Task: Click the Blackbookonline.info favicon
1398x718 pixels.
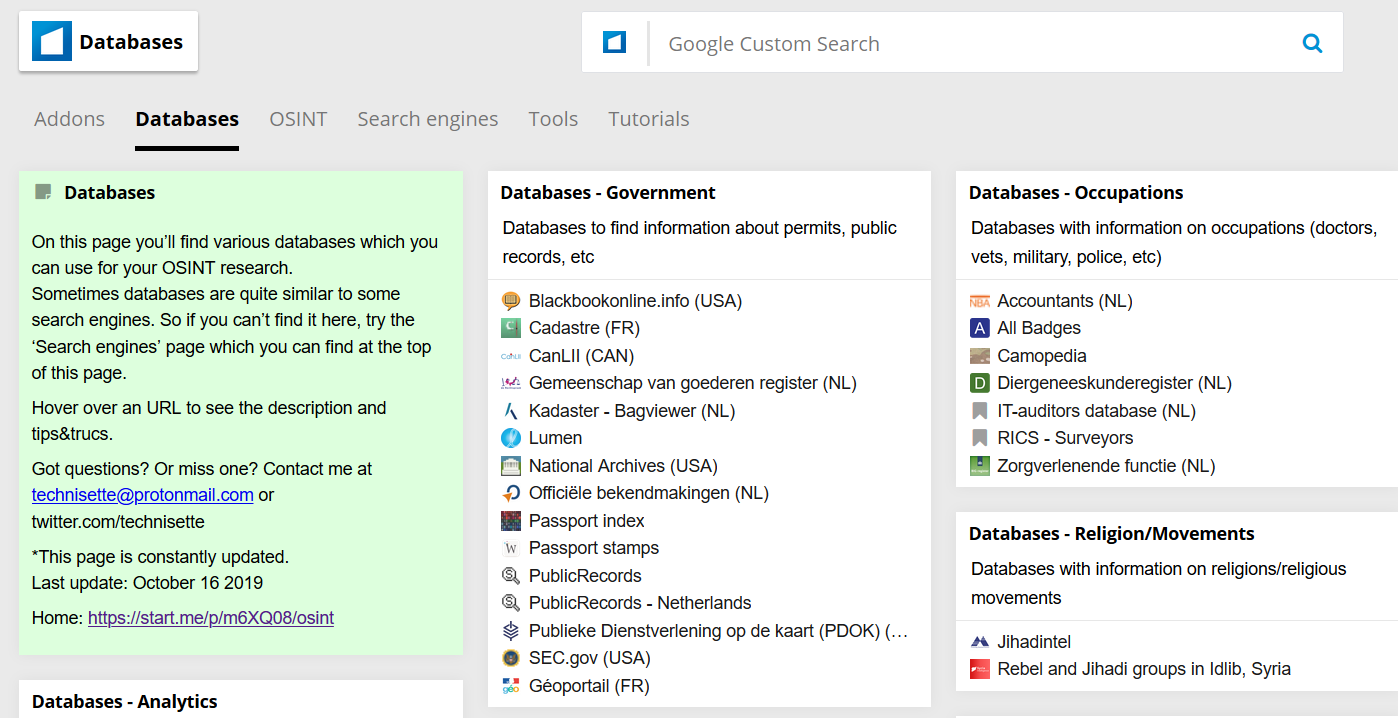Action: click(511, 301)
